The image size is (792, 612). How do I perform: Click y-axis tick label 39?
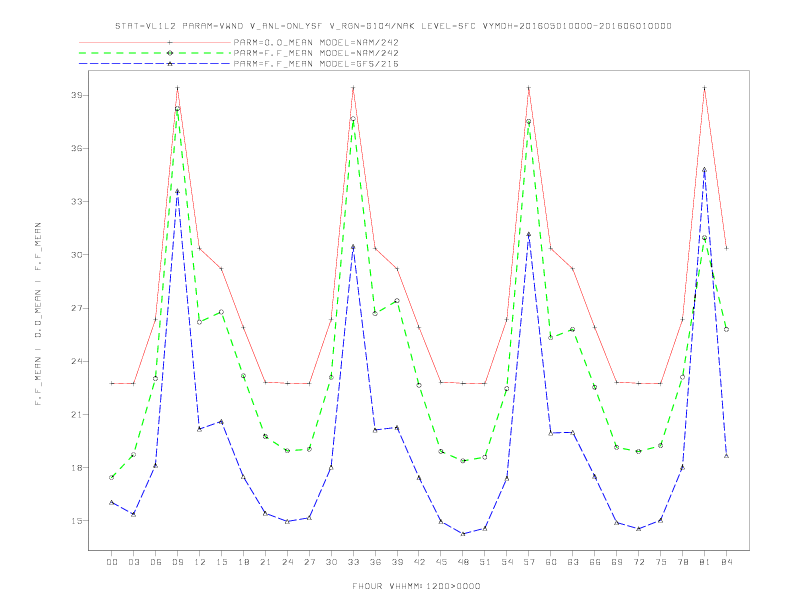[x=77, y=95]
